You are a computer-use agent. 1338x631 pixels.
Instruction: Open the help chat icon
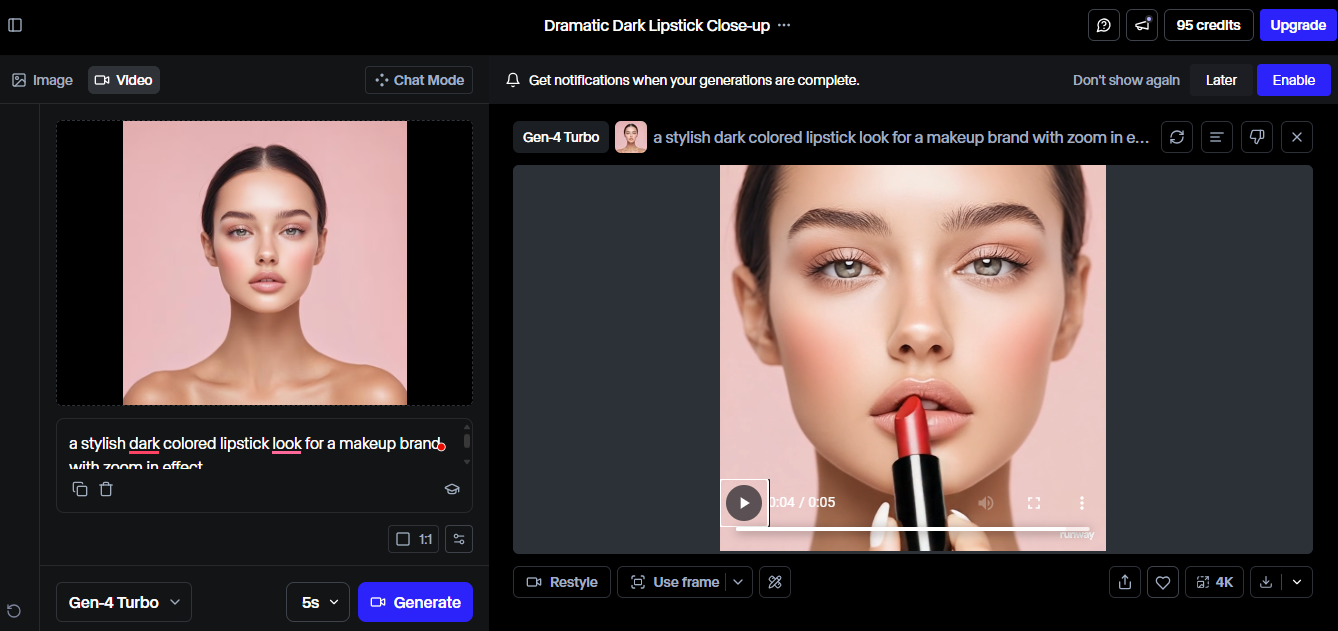click(x=1103, y=24)
